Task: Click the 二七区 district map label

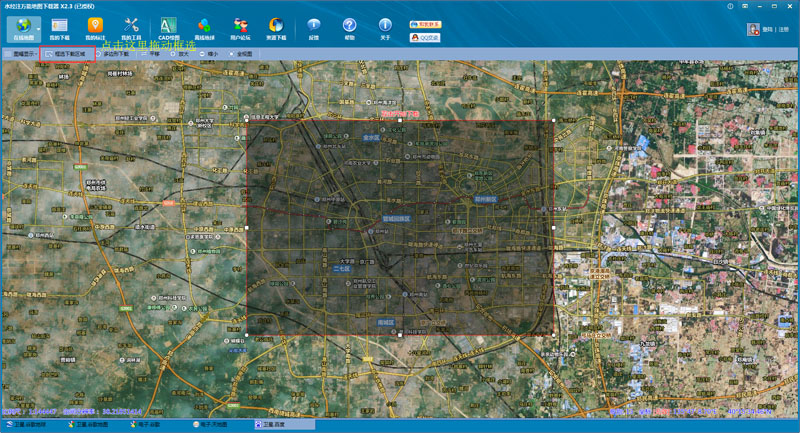Action: [342, 268]
